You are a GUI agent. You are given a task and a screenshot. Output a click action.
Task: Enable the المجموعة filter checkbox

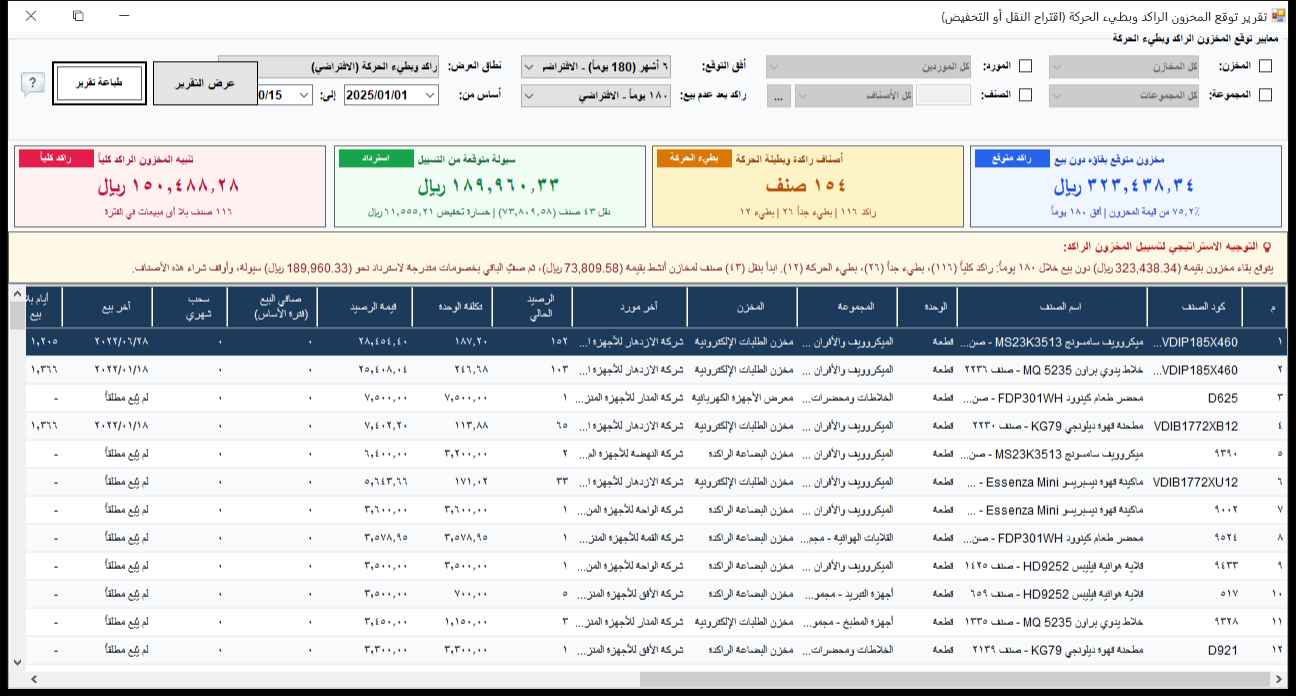1265,95
